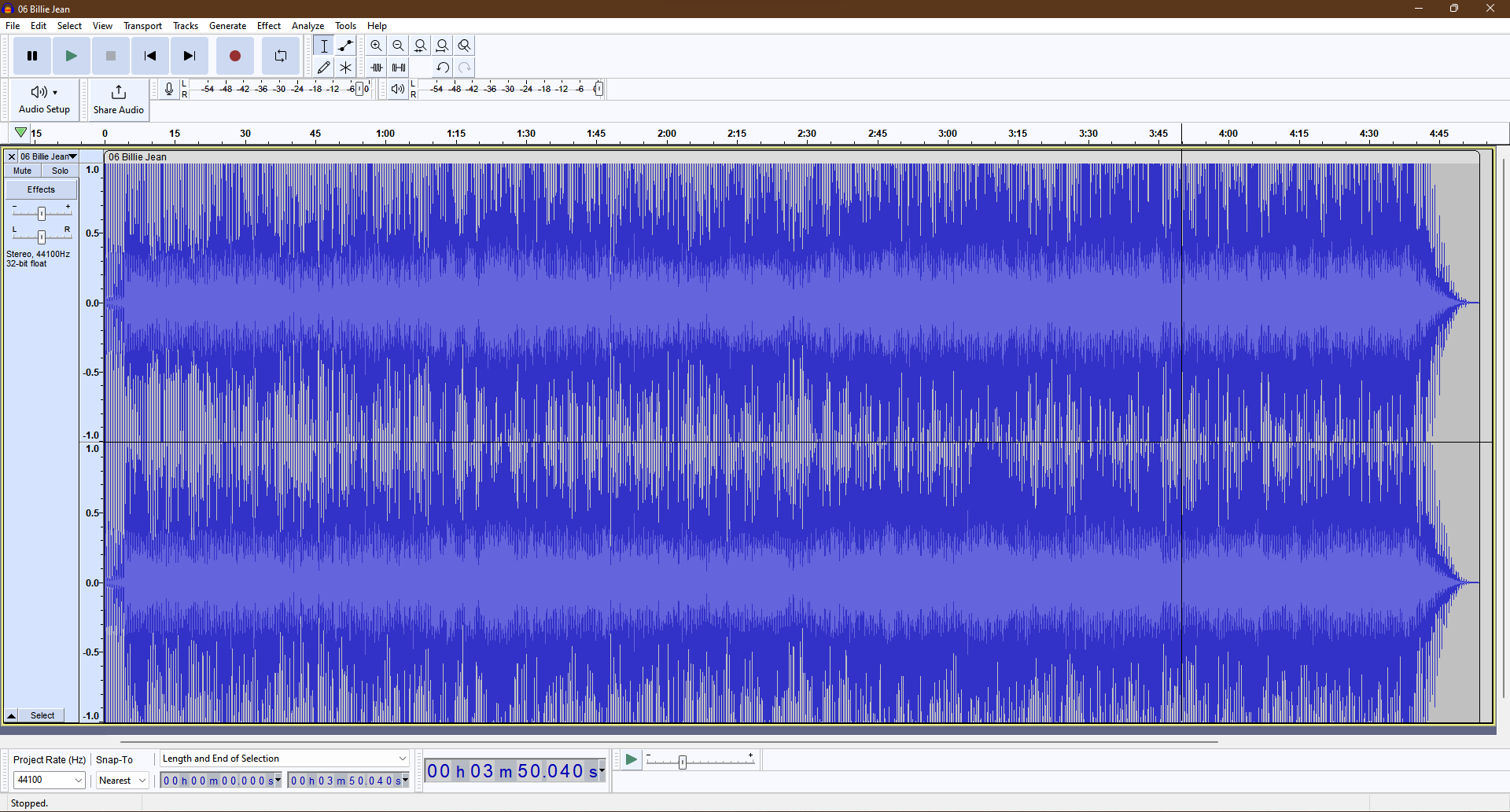Open the track Effects panel
The width and height of the screenshot is (1510, 812).
(42, 189)
